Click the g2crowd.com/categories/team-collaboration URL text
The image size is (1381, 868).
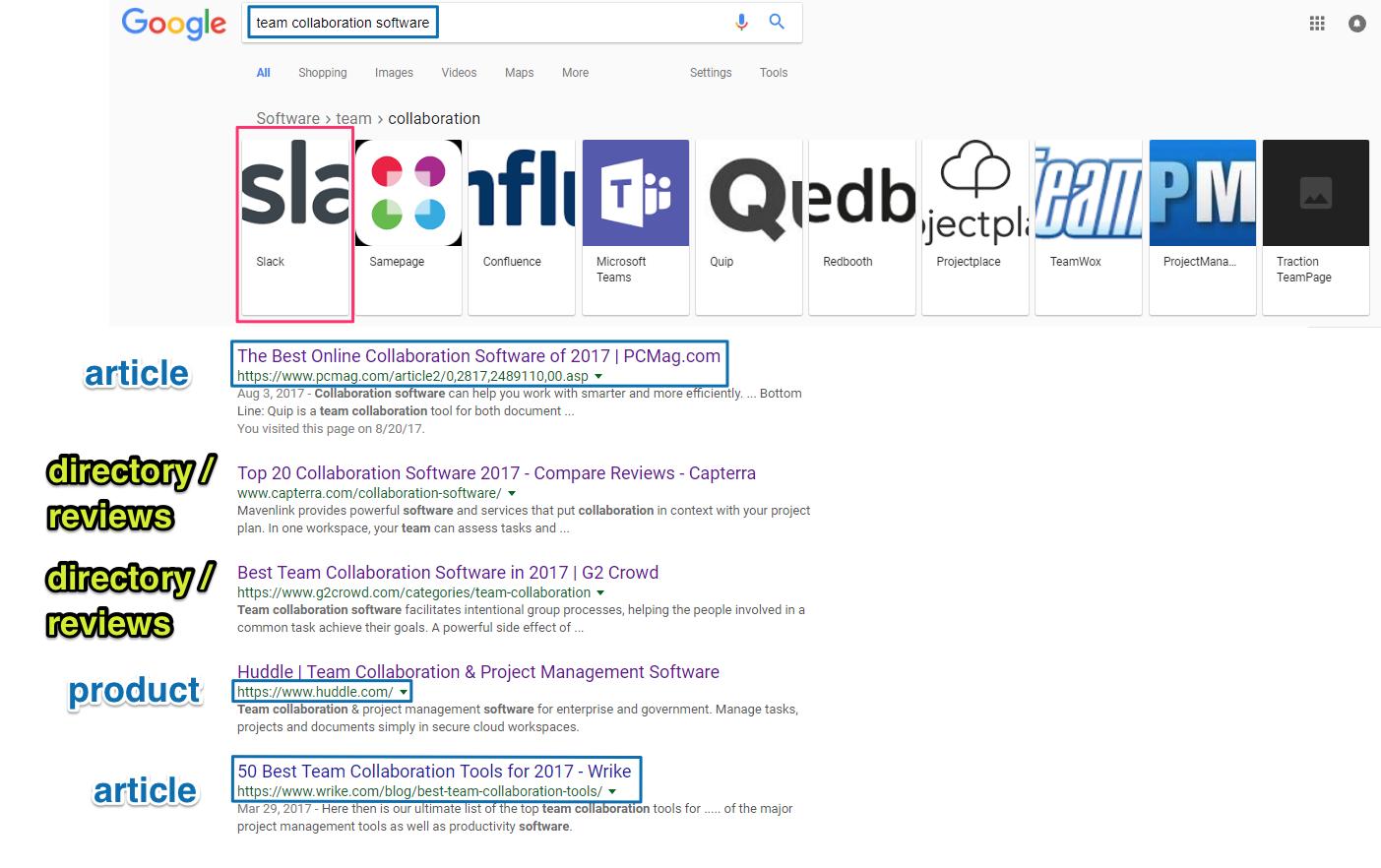[413, 592]
